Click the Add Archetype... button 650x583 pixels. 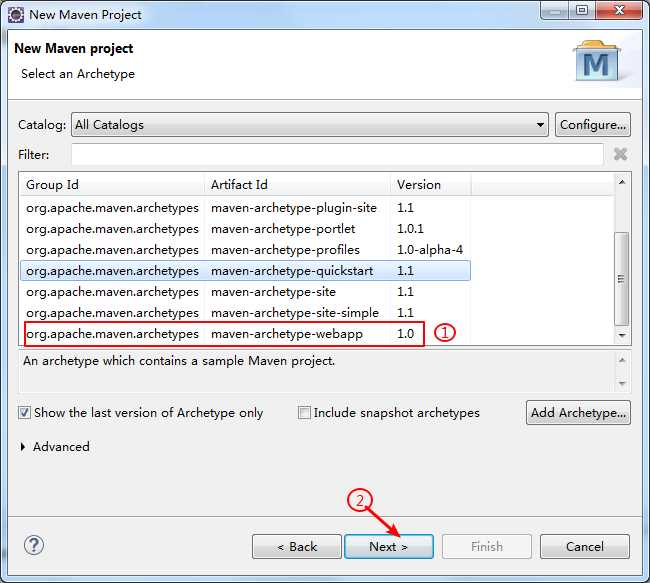click(x=578, y=413)
